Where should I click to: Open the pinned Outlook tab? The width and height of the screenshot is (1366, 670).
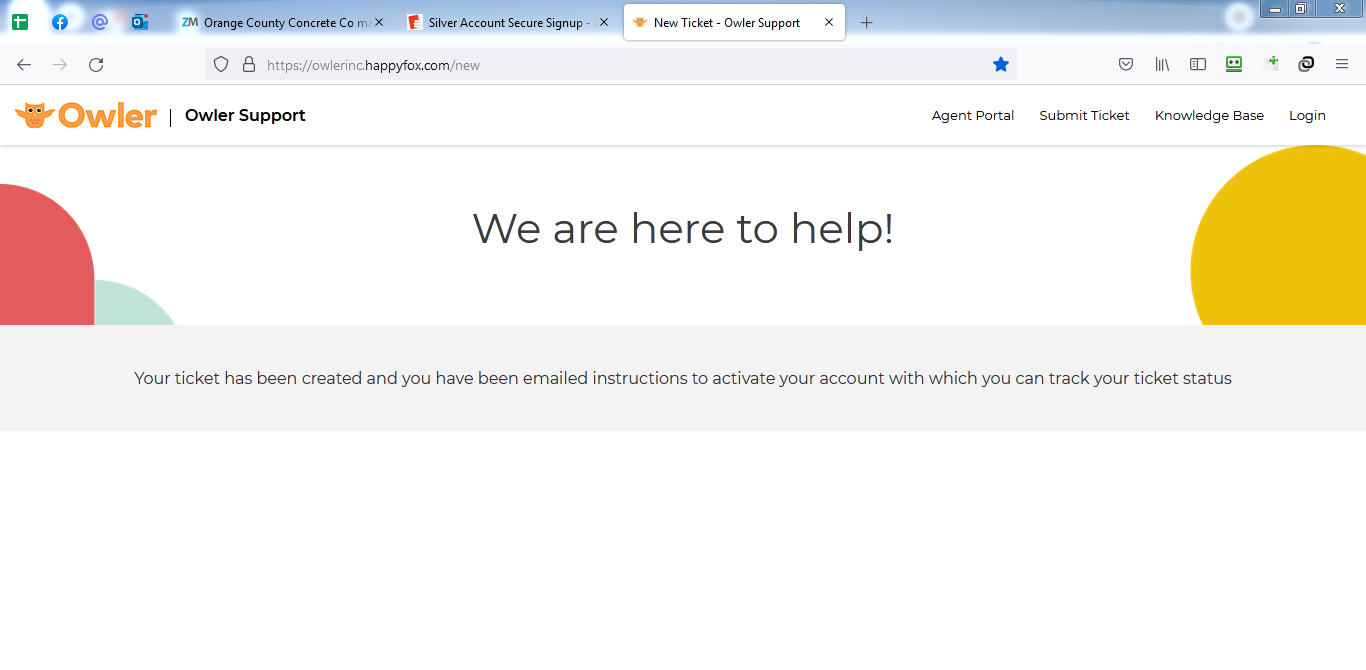140,22
